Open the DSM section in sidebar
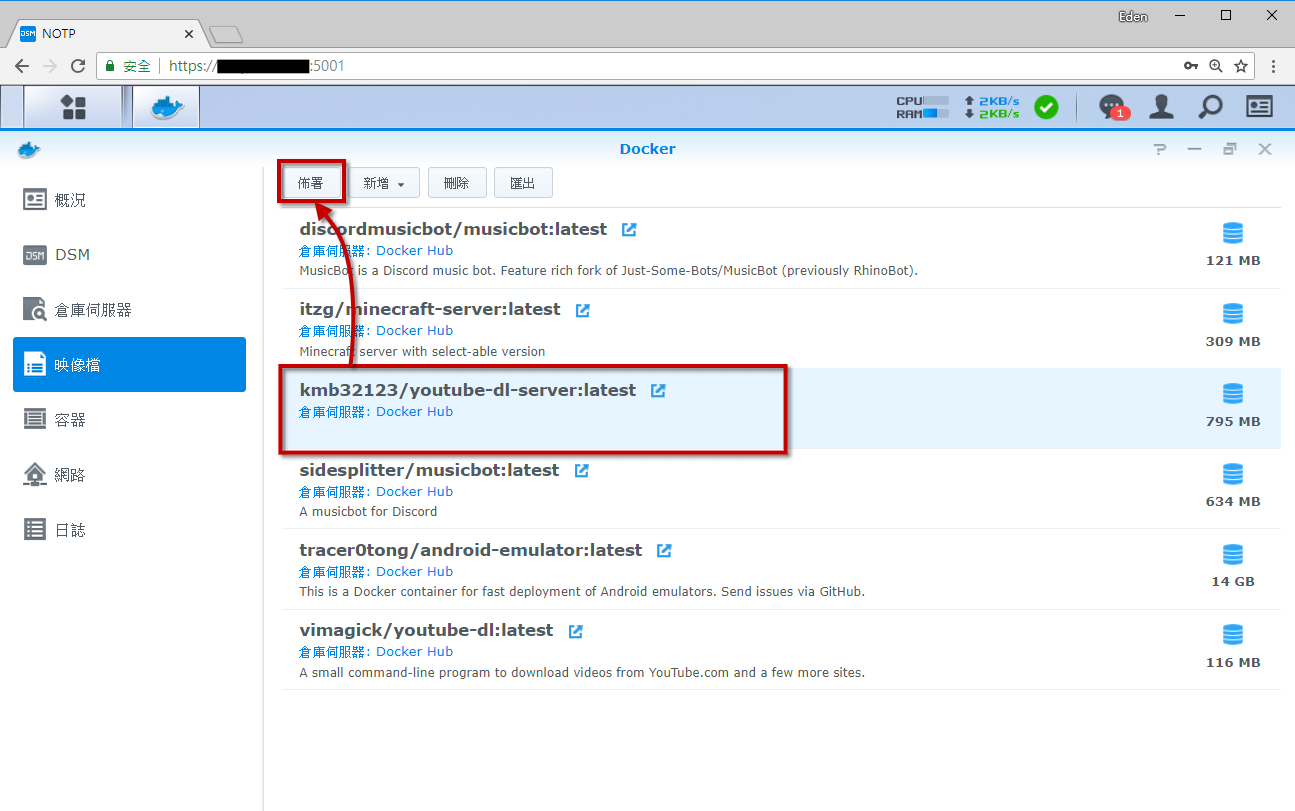Image resolution: width=1295 pixels, height=811 pixels. (x=129, y=255)
